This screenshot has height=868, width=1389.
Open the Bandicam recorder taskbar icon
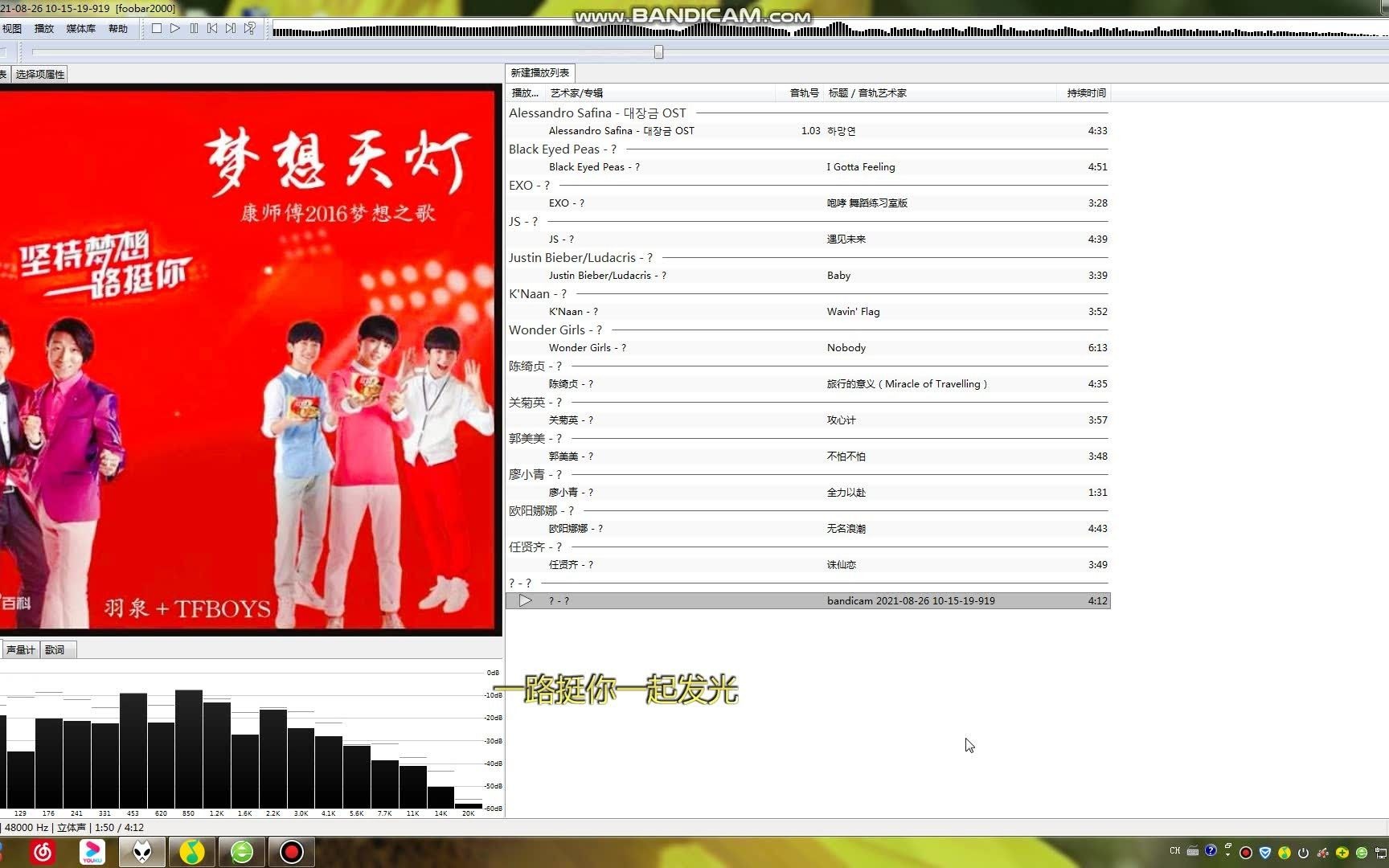point(292,851)
